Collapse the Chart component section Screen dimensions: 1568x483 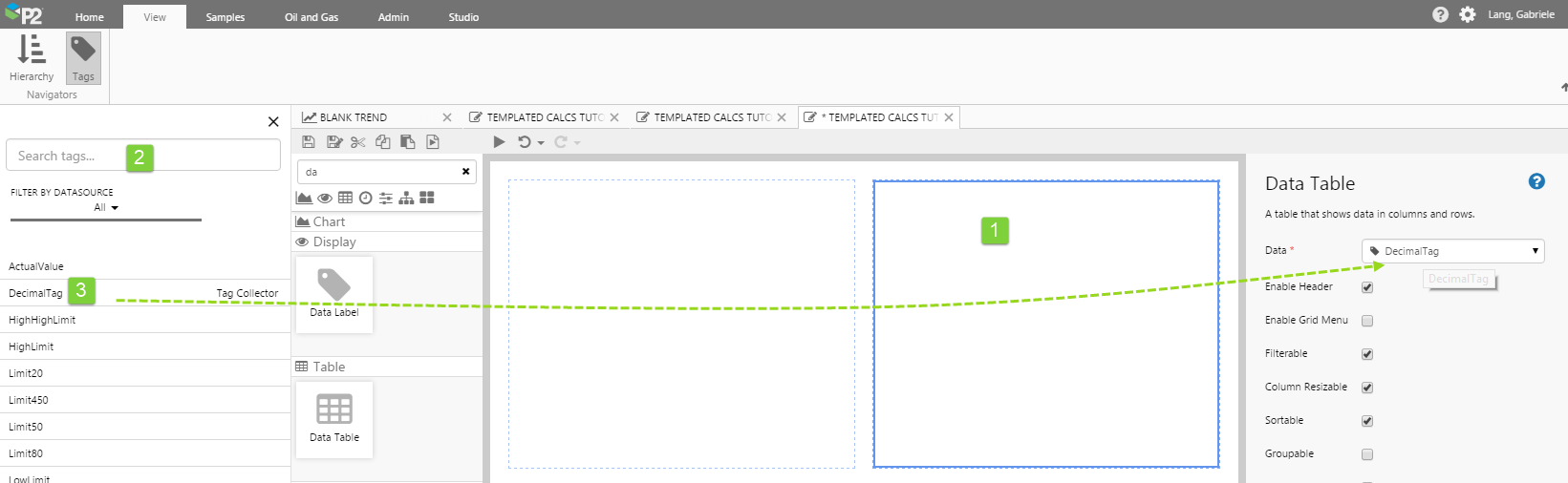pos(387,221)
